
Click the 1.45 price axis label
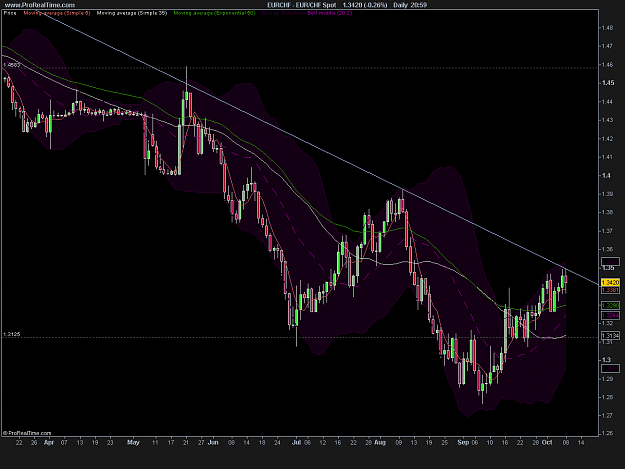[x=607, y=83]
